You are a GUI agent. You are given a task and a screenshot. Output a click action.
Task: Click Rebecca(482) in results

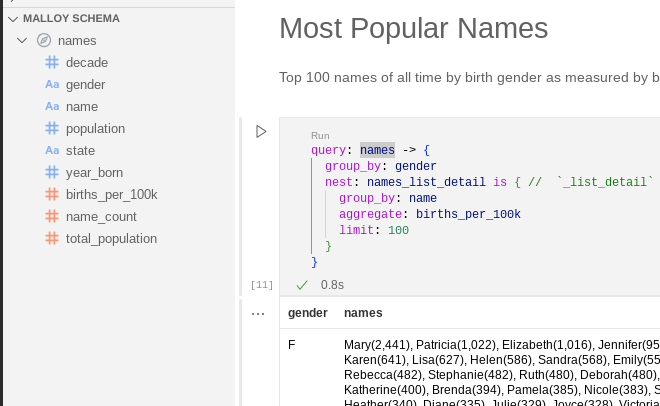(x=383, y=375)
